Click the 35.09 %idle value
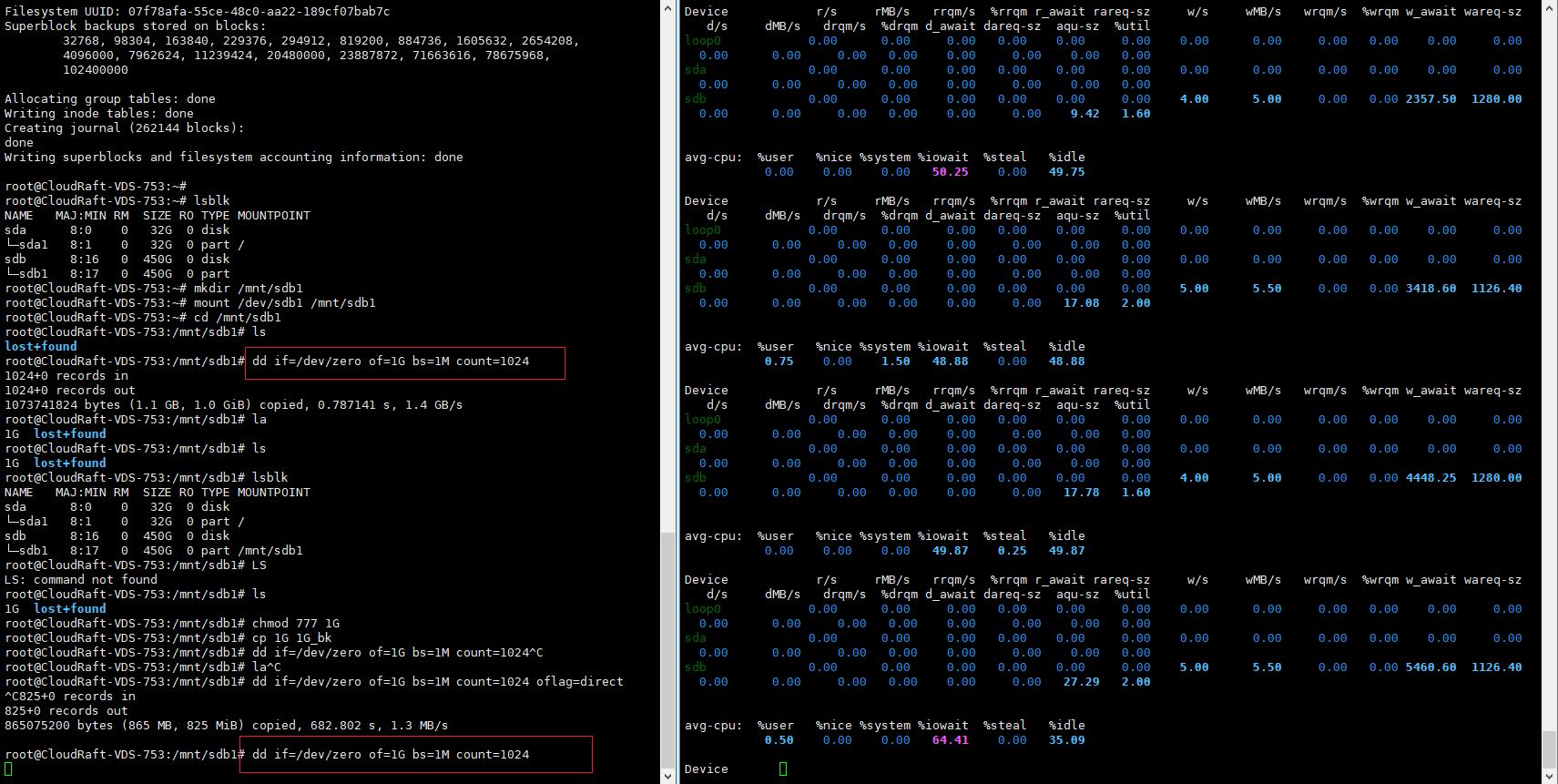 [1067, 740]
